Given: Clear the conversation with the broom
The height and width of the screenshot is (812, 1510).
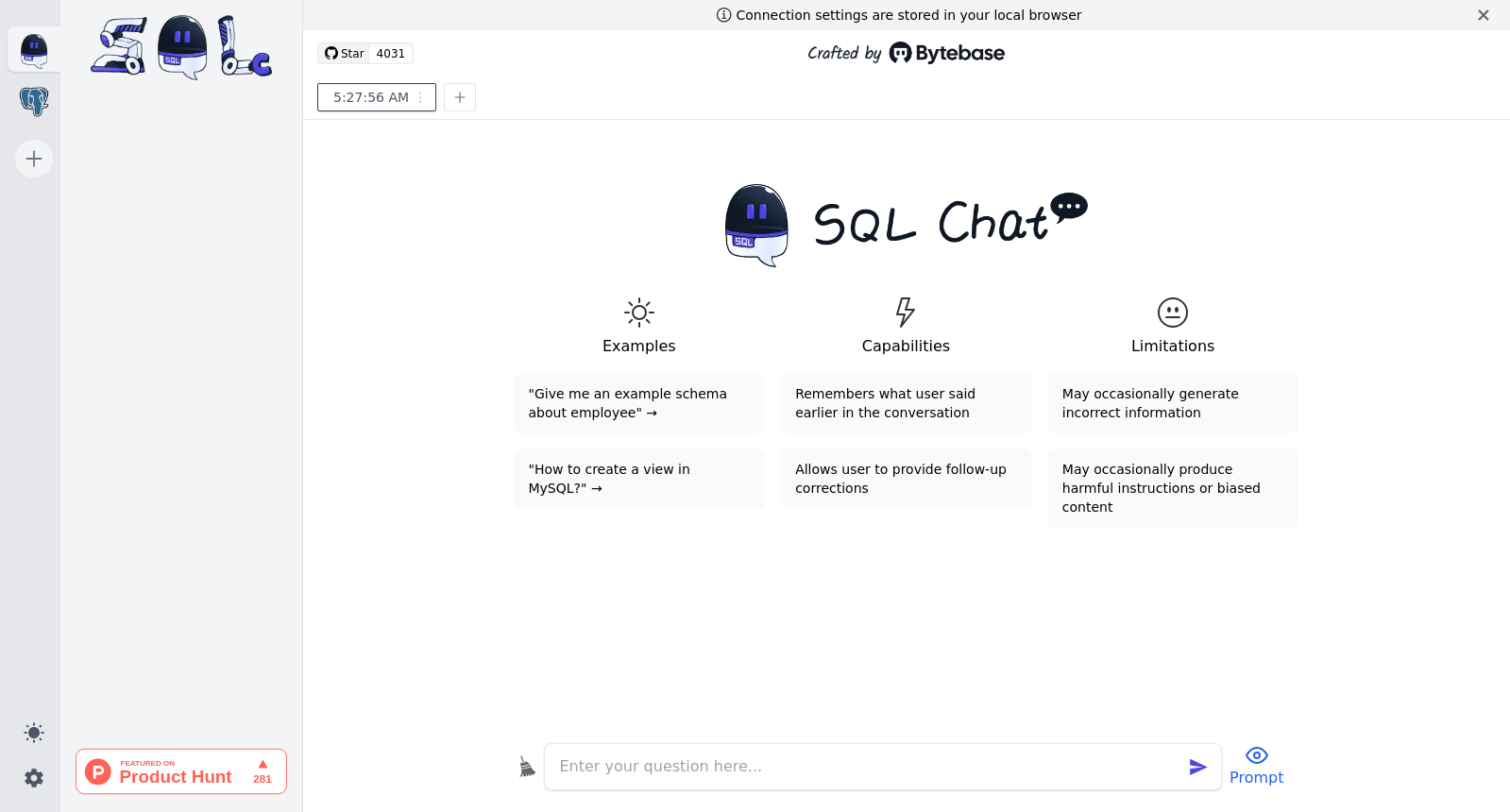Looking at the screenshot, I should tap(527, 767).
